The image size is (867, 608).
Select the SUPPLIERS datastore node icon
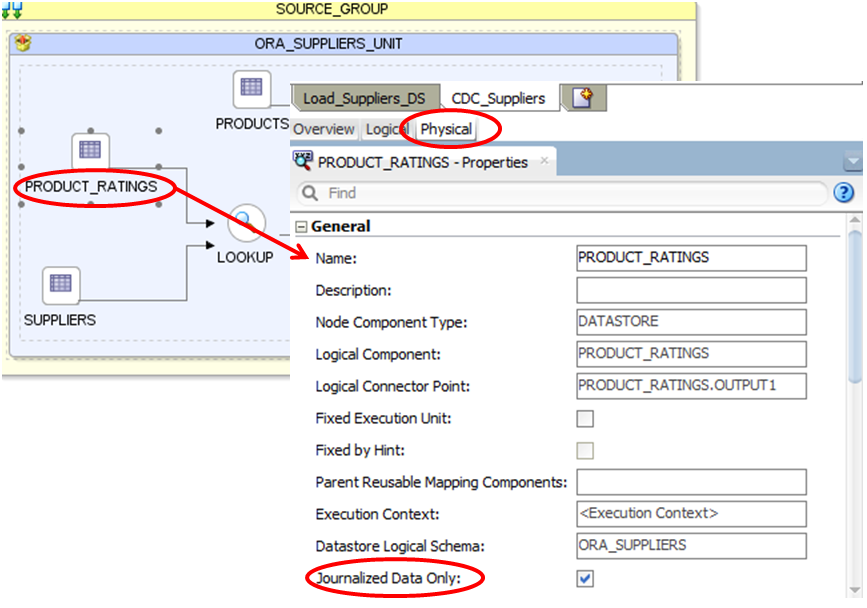[x=61, y=284]
